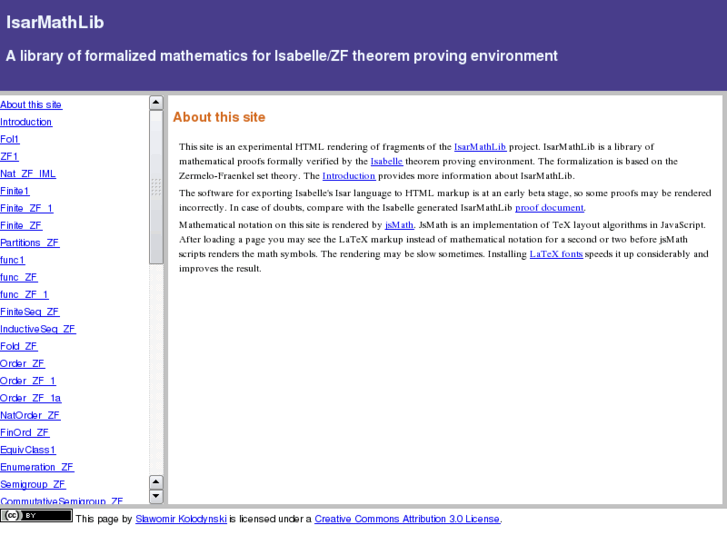Open the Order_ZF_1a link
Viewport: 727px width, 545px height.
point(31,398)
